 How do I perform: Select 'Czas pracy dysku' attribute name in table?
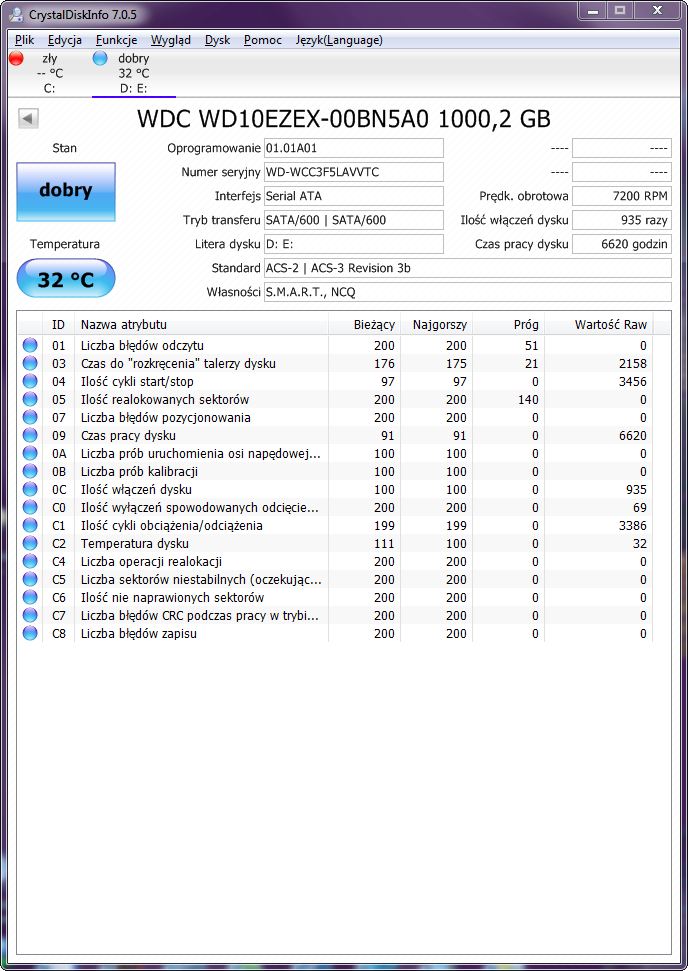tap(128, 435)
